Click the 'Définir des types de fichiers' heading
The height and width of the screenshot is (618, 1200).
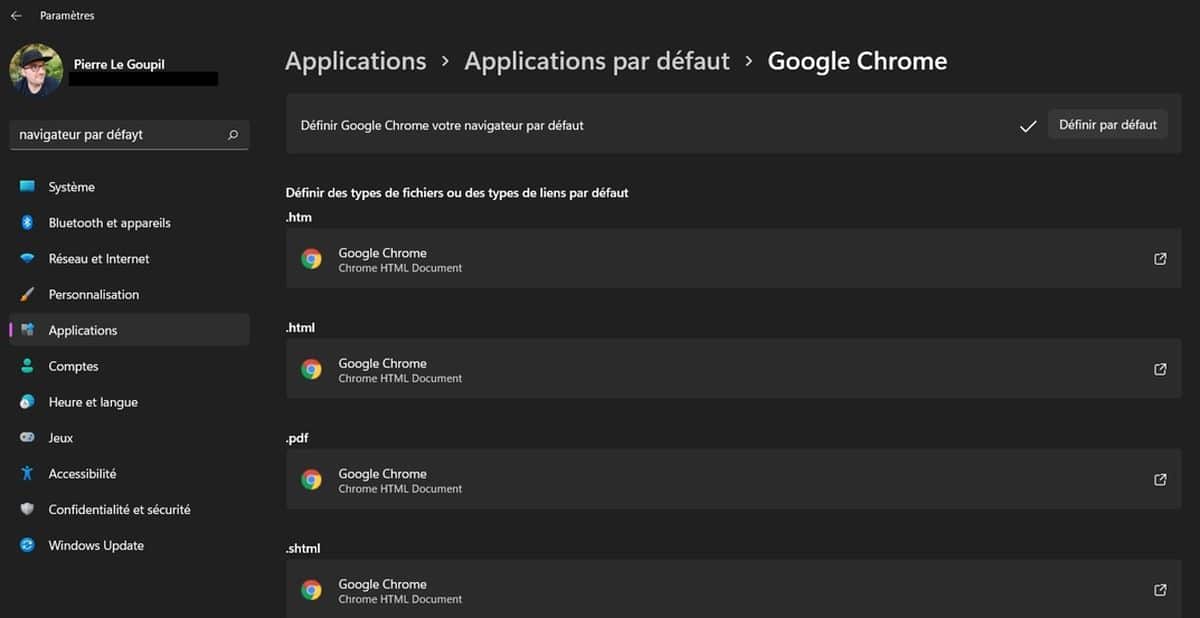[x=457, y=192]
